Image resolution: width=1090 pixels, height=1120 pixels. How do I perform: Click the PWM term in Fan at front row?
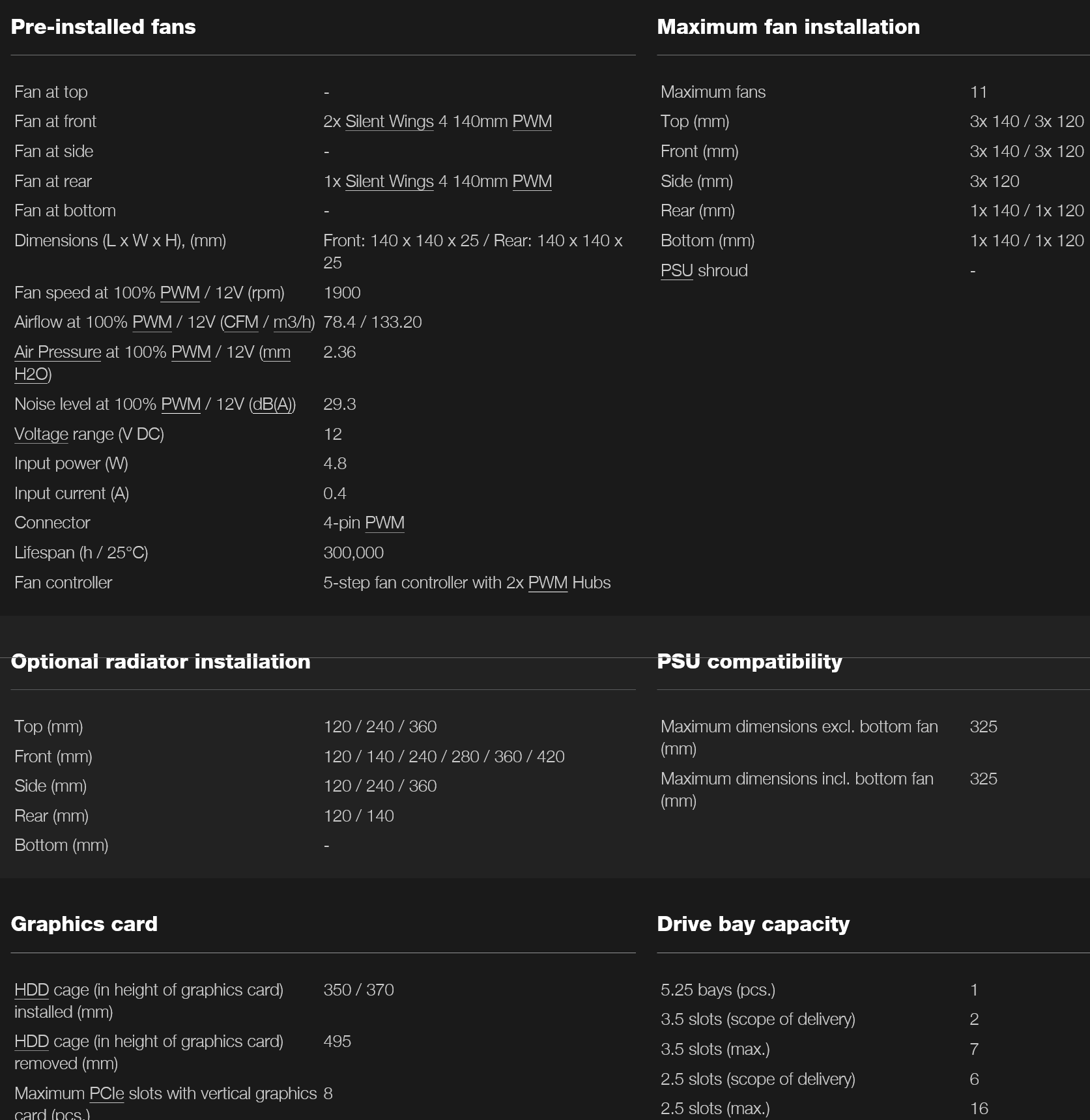[x=532, y=122]
